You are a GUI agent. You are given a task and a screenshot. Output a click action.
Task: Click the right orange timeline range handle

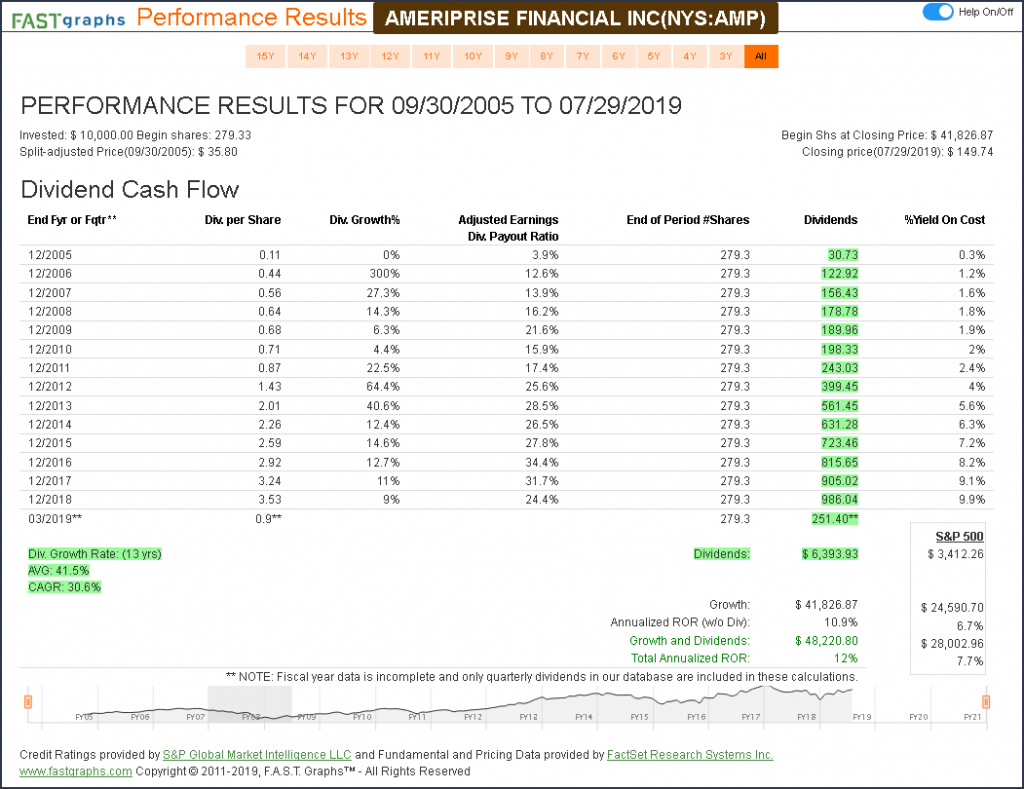[985, 702]
